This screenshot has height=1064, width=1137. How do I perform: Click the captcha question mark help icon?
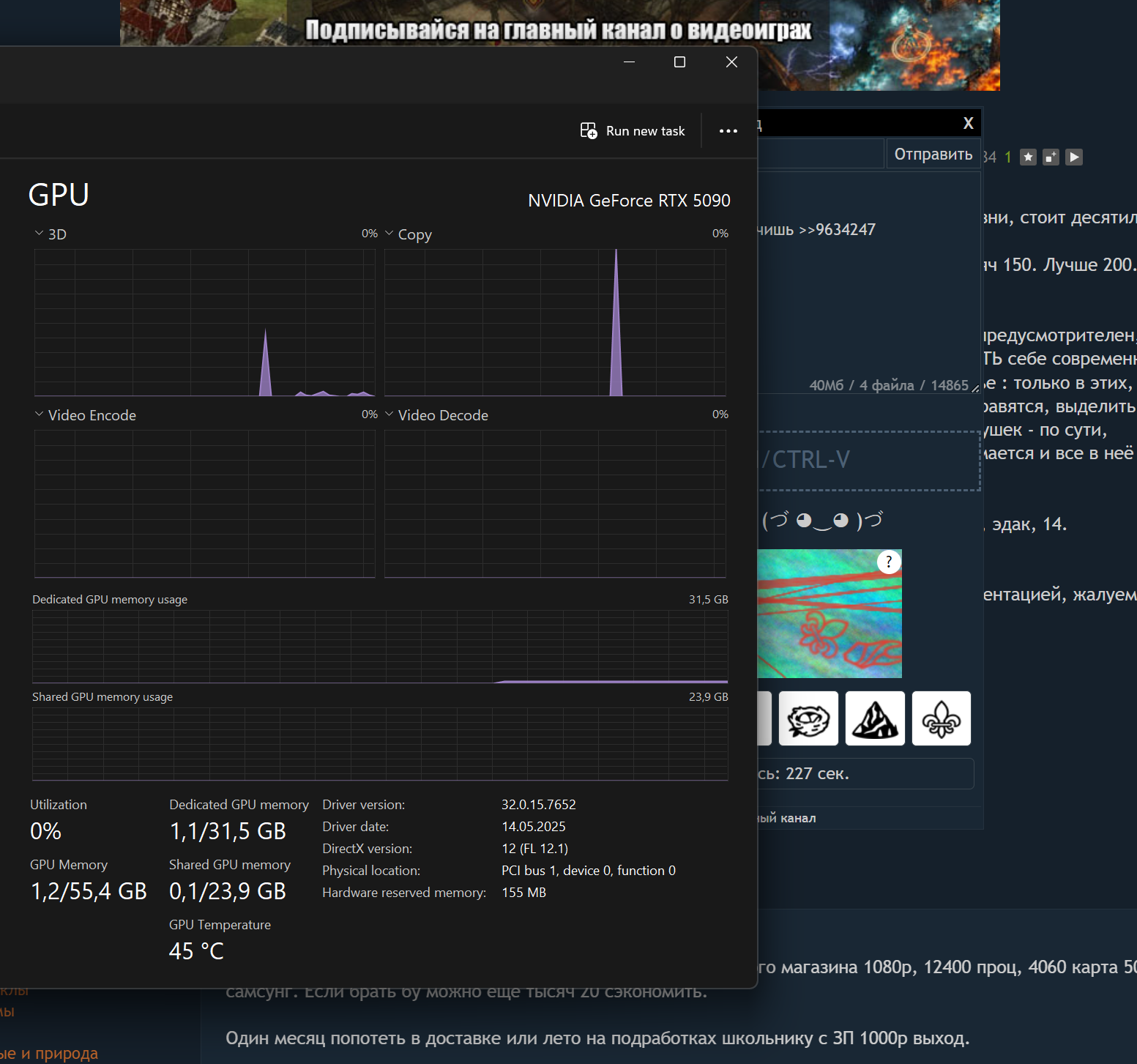(x=889, y=562)
